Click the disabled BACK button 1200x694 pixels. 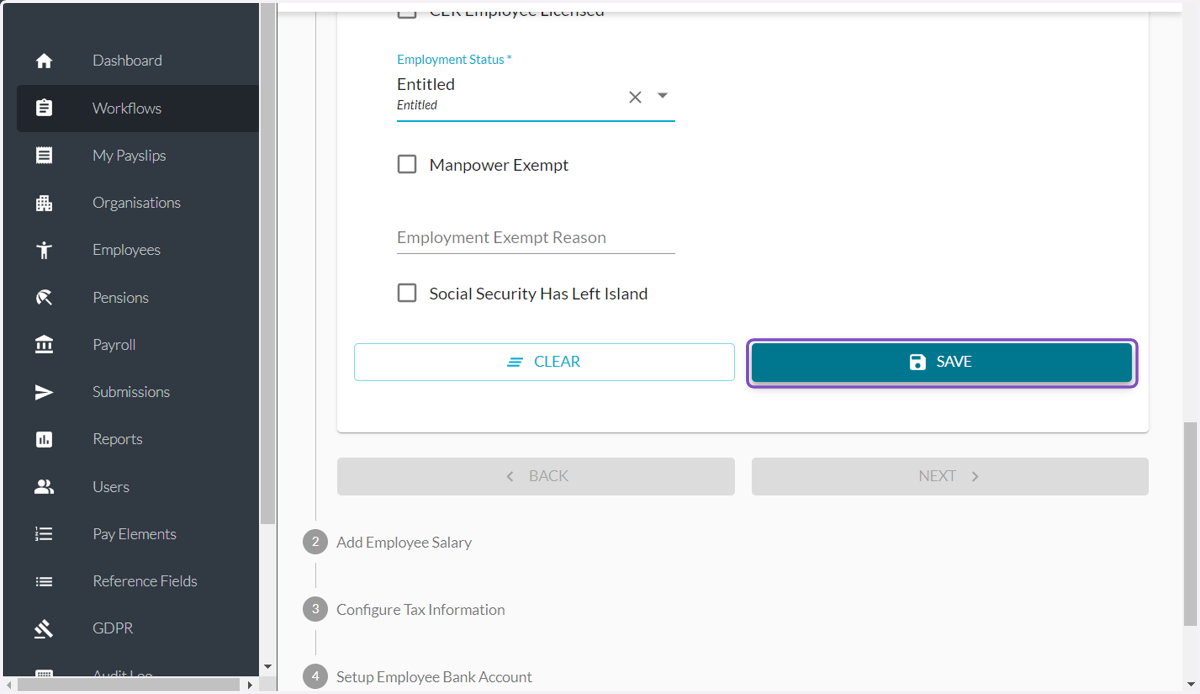pos(536,477)
